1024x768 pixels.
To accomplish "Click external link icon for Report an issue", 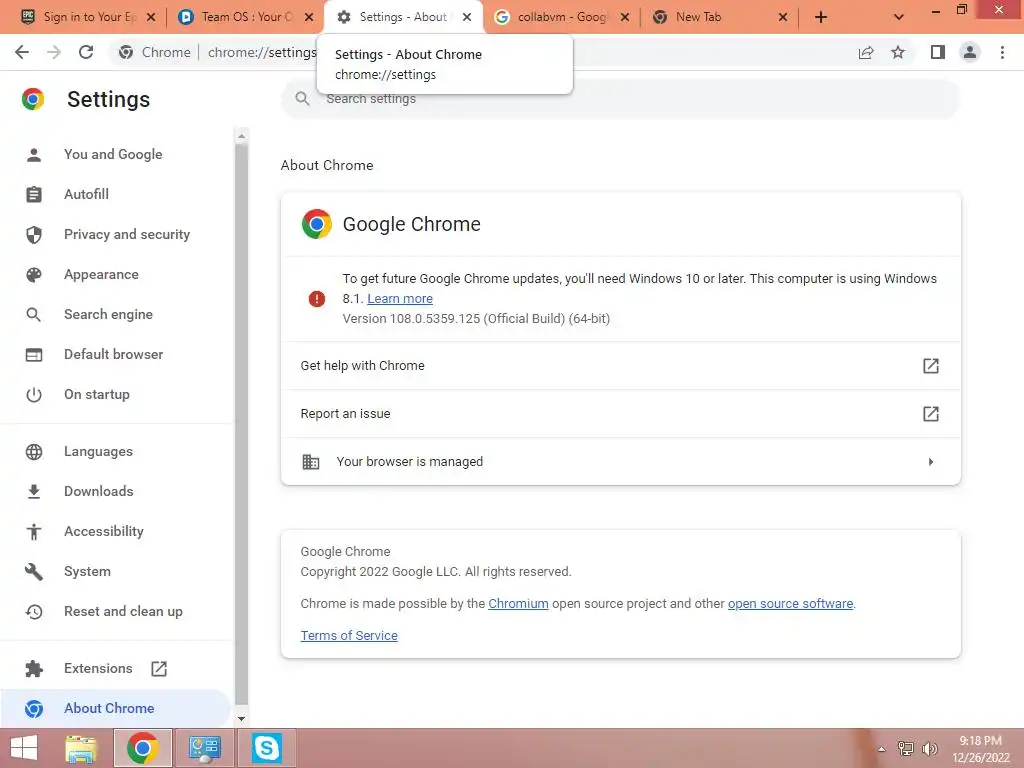I will [931, 413].
